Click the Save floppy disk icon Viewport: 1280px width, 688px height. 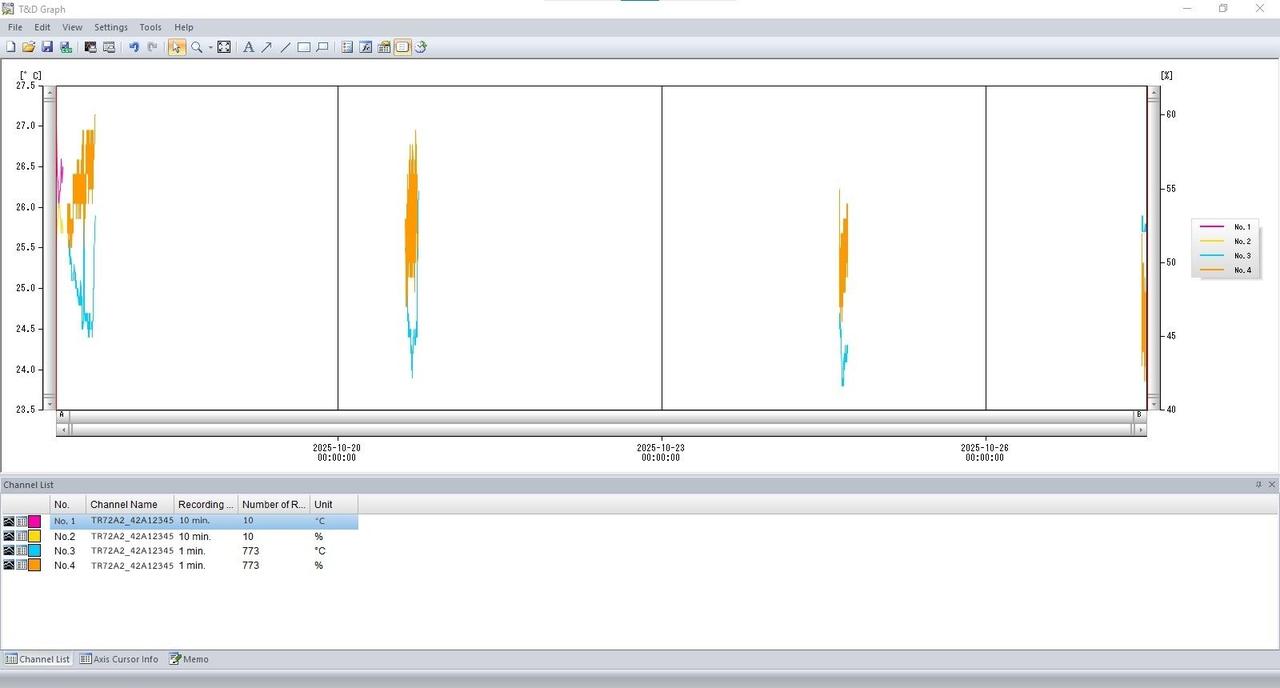46,47
